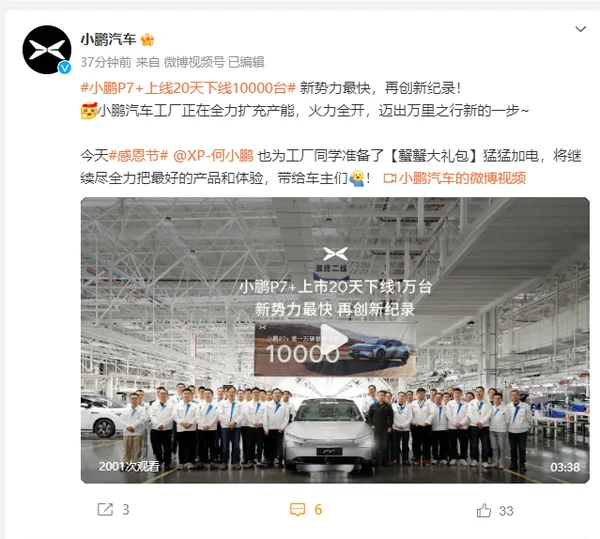Screen dimensions: 600x539
Task: Click the 37分钟前 timestamp
Action: (x=106, y=62)
